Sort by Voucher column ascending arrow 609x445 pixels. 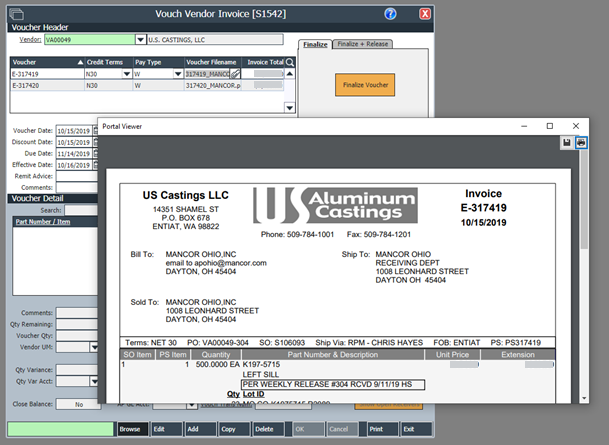(80, 62)
